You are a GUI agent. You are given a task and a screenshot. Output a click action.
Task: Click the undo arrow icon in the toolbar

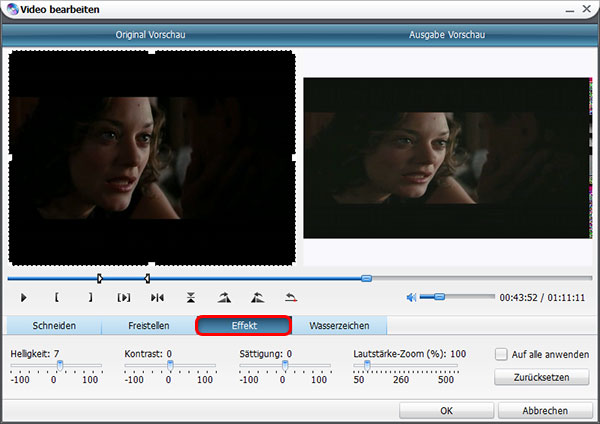click(291, 297)
